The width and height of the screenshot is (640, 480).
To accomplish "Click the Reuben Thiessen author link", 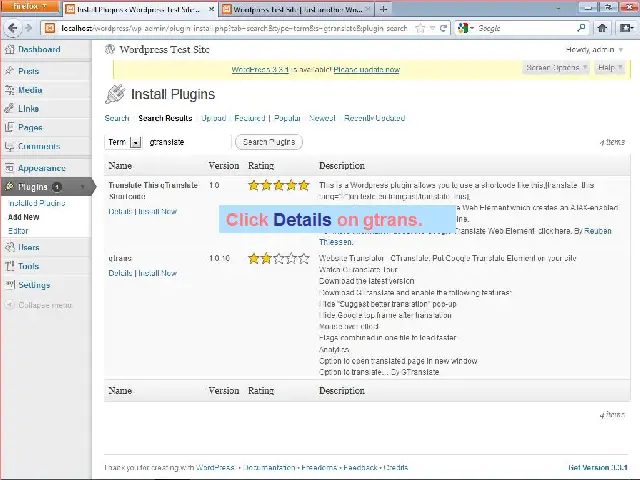I will tap(598, 231).
